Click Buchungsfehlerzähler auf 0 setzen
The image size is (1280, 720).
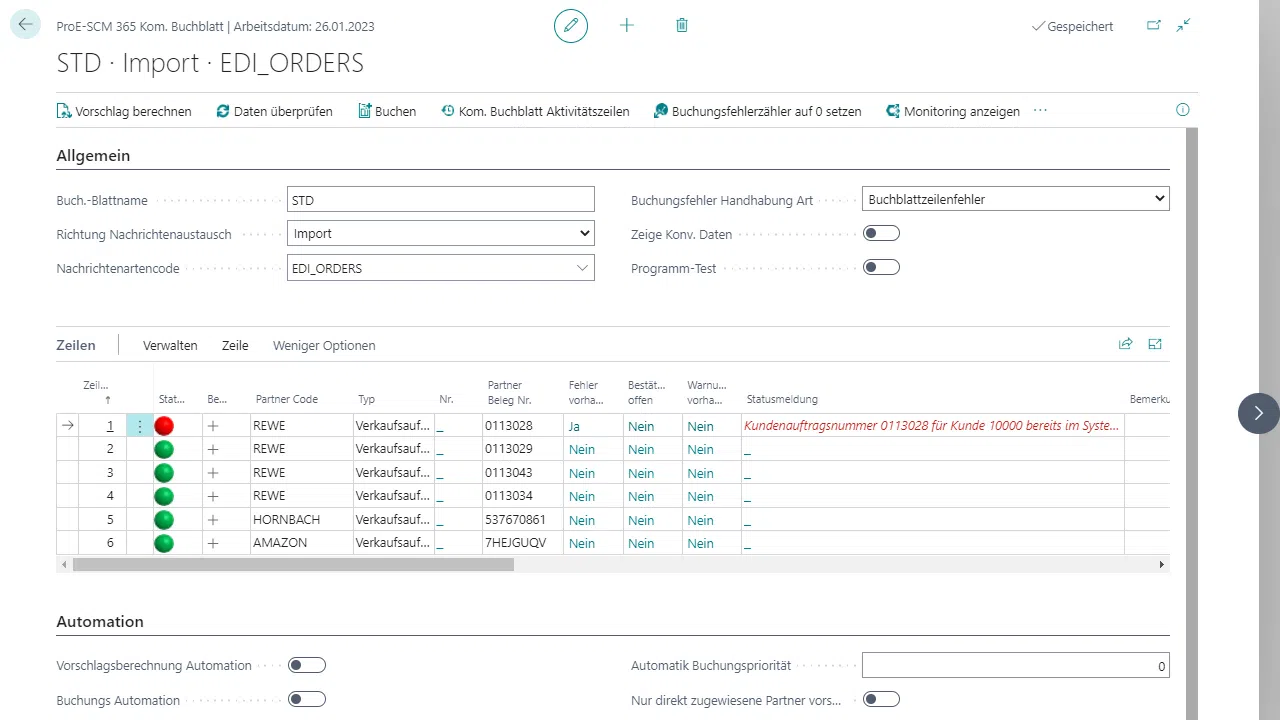[x=757, y=111]
